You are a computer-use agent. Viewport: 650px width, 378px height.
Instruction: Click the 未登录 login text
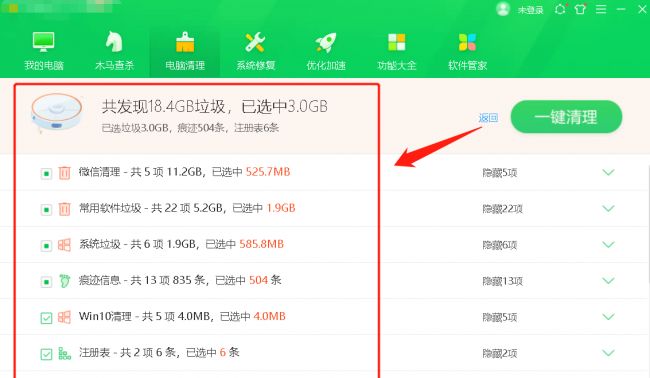pyautogui.click(x=530, y=10)
